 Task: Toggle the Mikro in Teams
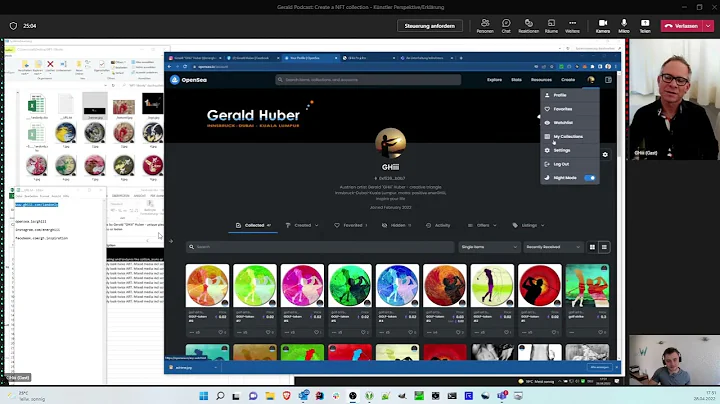coord(624,26)
